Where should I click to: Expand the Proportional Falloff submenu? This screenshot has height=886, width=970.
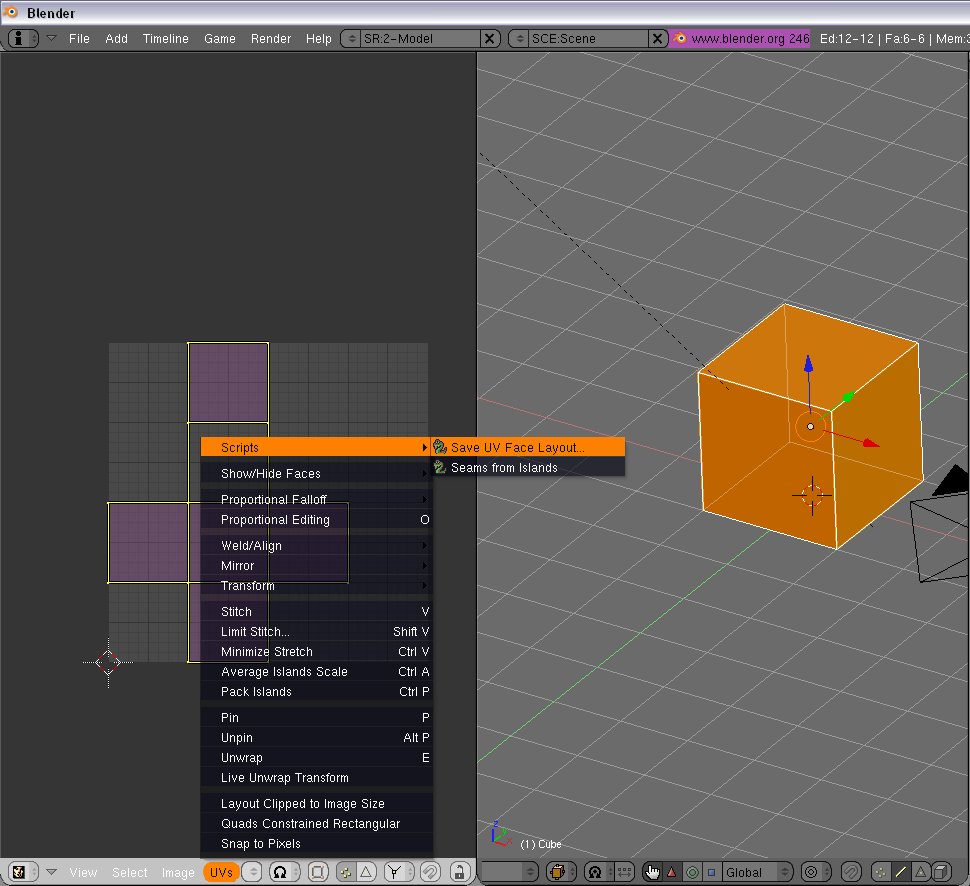pyautogui.click(x=316, y=499)
